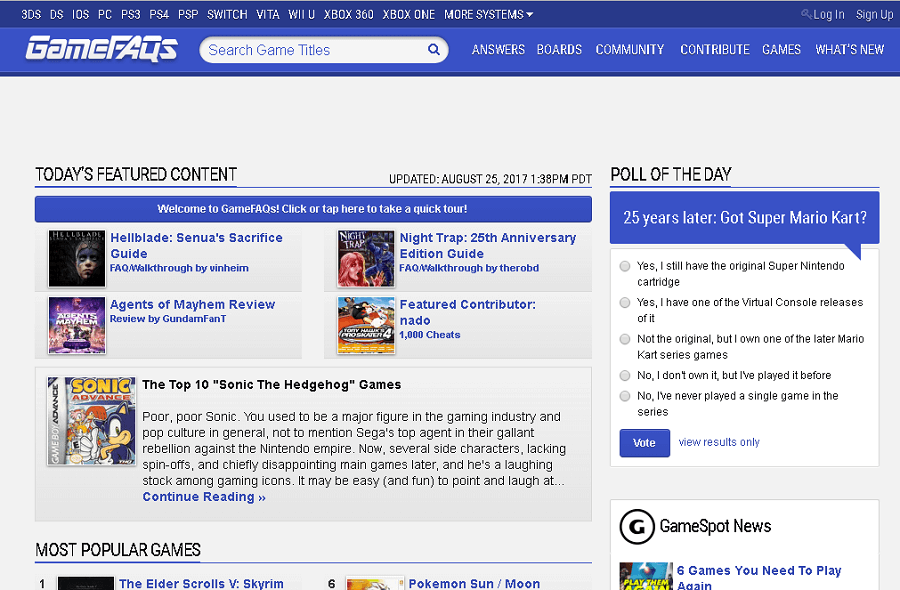Open The Elder Scrolls V: Skyrim link
Viewport: 900px width, 590px height.
[201, 583]
